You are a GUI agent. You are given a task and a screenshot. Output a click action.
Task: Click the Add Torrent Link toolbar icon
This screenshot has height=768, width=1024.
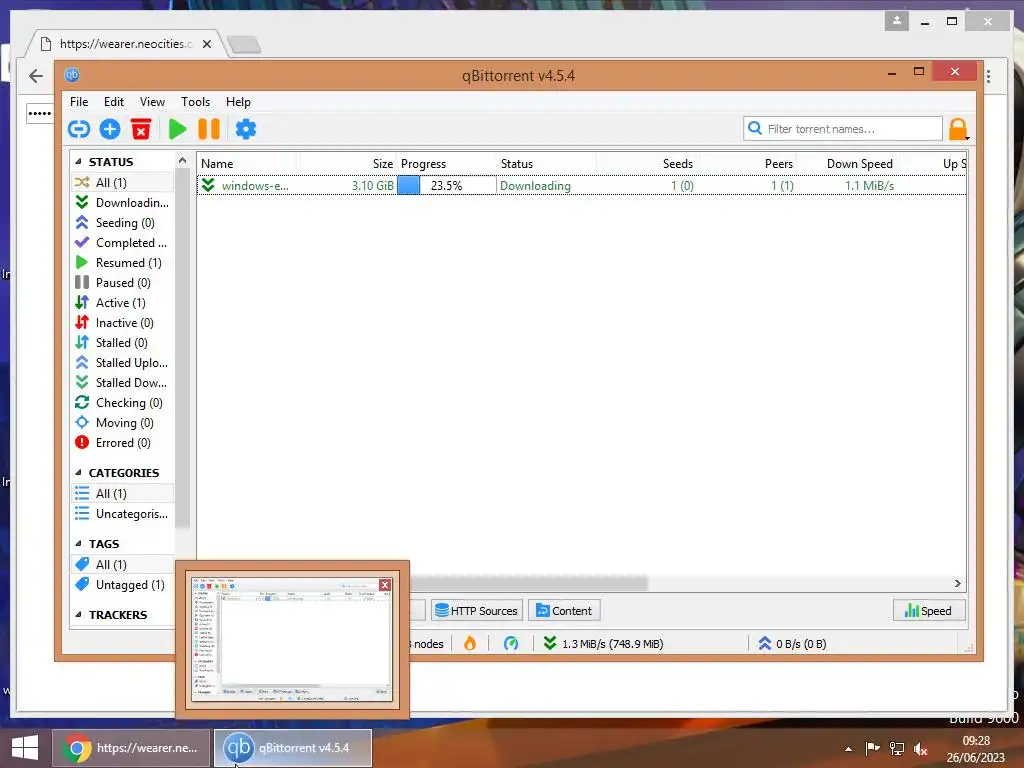pyautogui.click(x=79, y=129)
